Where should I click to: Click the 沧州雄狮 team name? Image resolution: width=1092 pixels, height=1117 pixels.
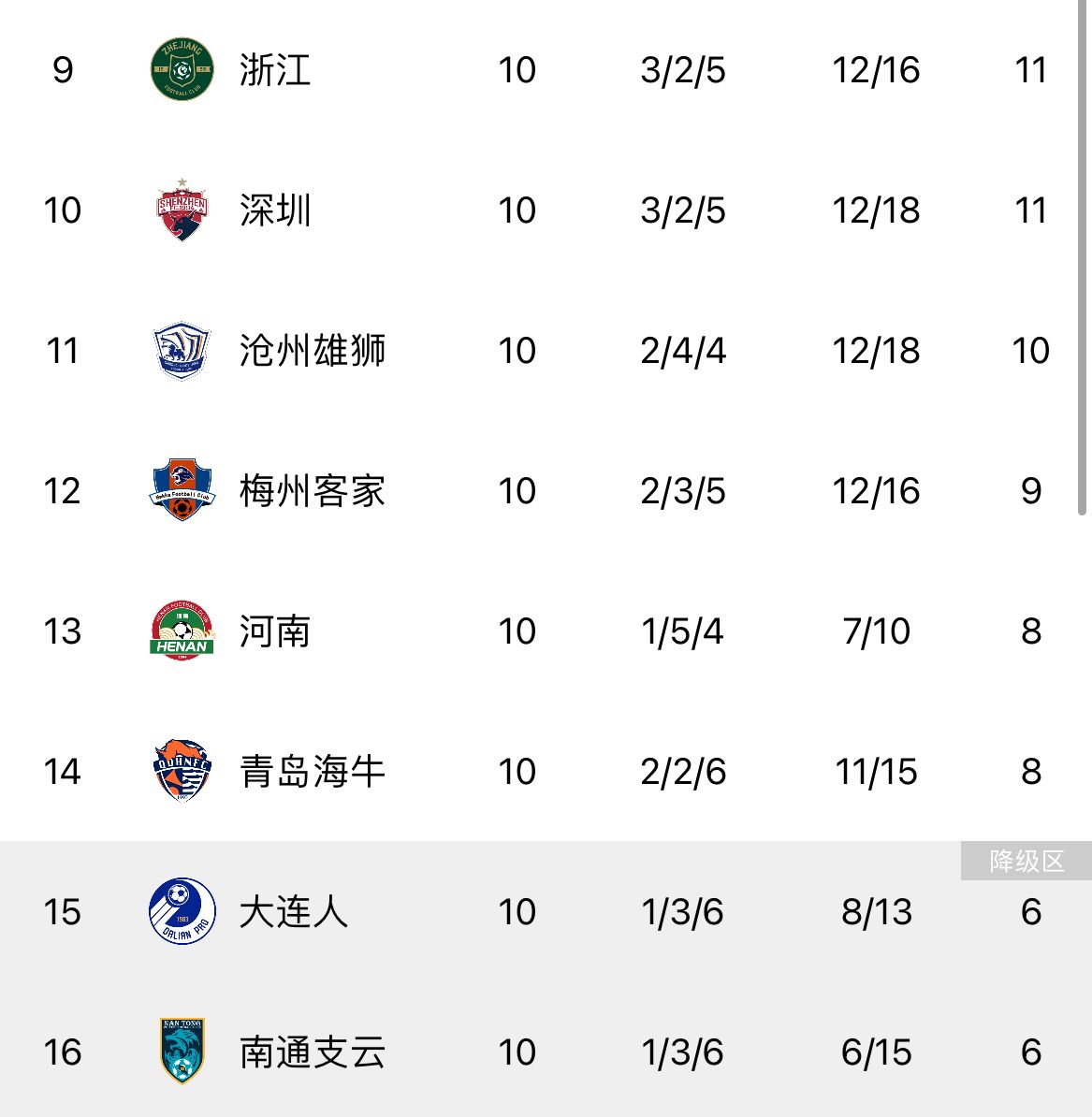312,351
